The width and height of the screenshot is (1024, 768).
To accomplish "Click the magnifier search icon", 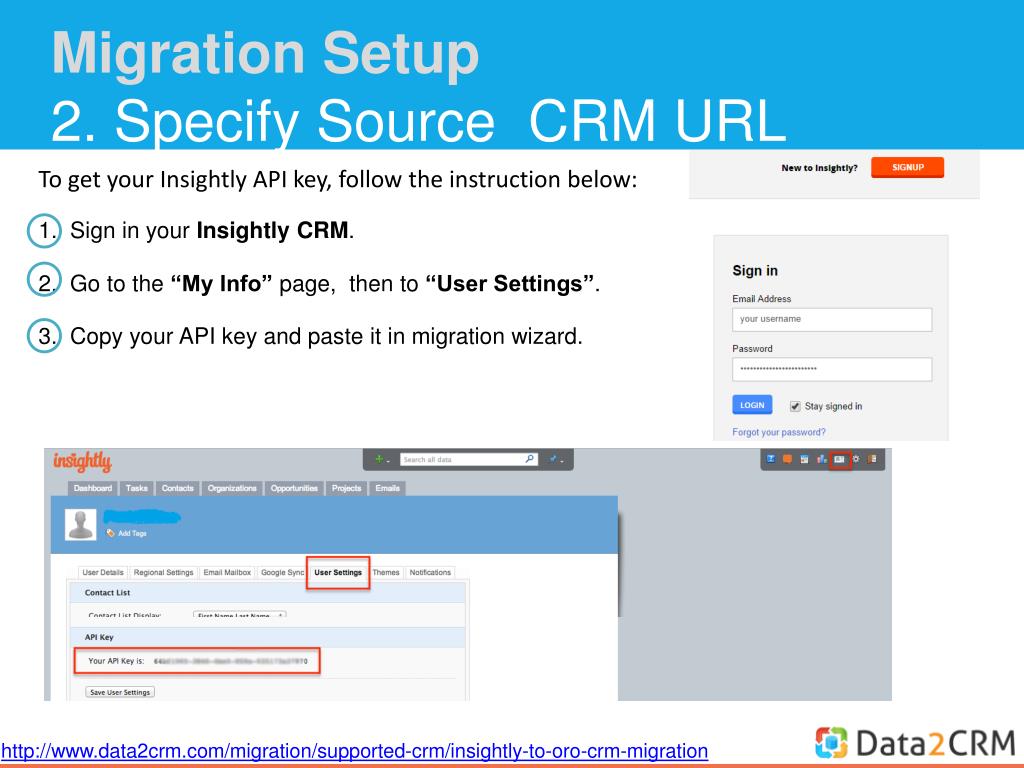I will (530, 459).
